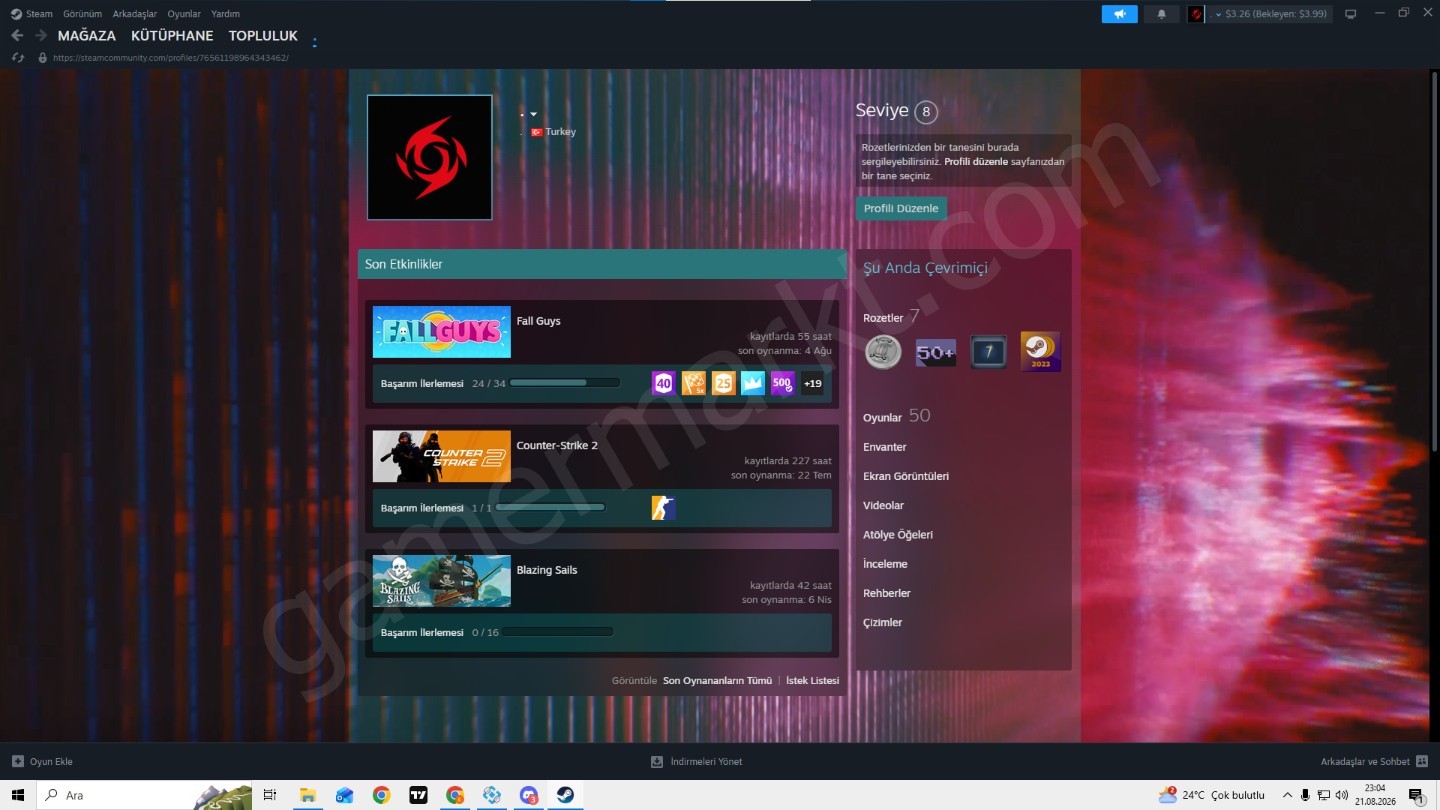This screenshot has width=1440, height=810.
Task: Click the Blazing Sails achievement progress bar
Action: (x=558, y=632)
